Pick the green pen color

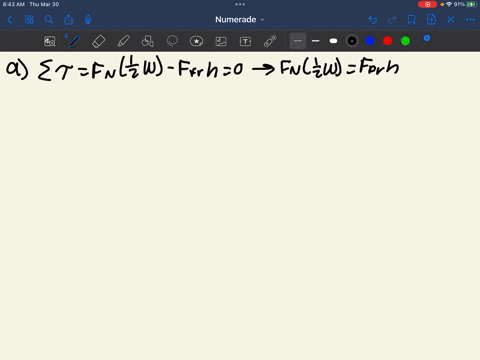tap(405, 41)
